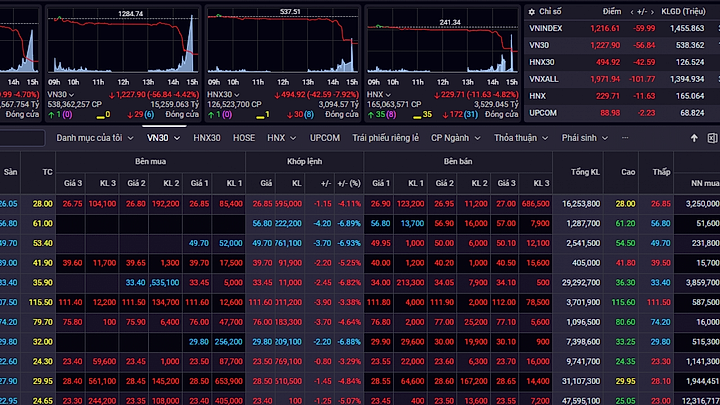
Task: Click HNX advancers count 35 (8)
Action: pyautogui.click(x=382, y=115)
